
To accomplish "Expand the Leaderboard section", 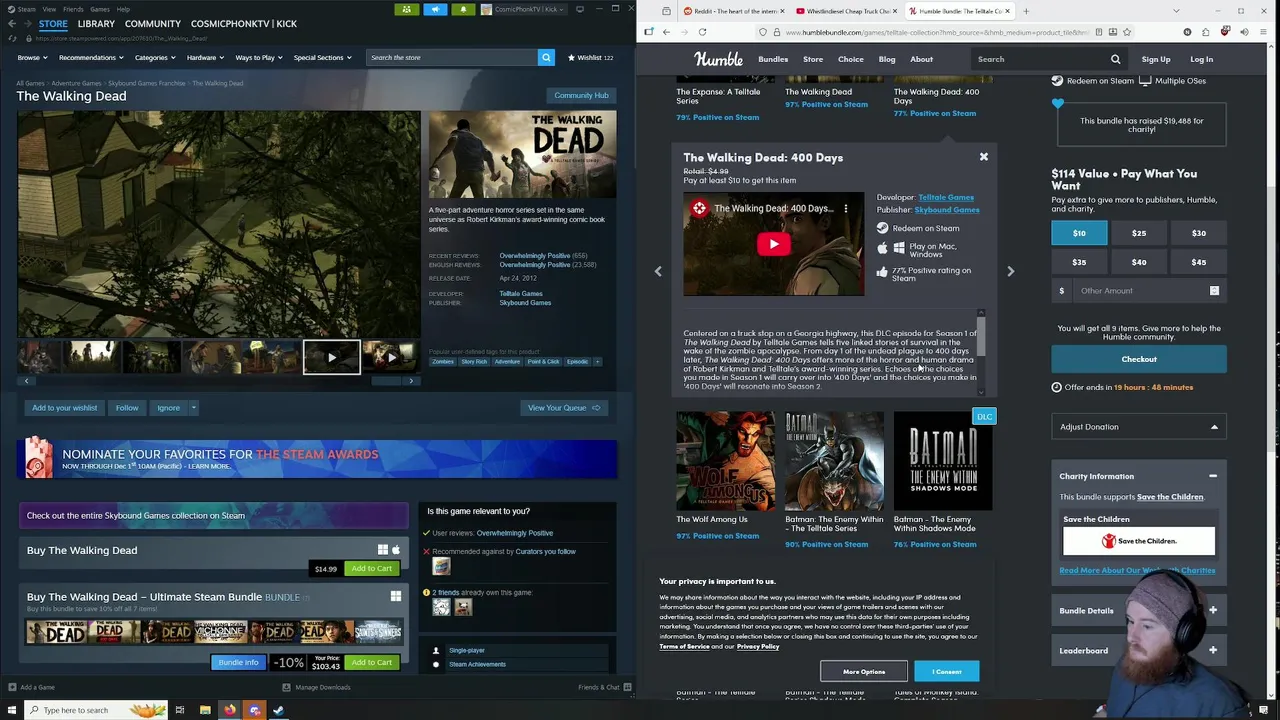I will click(x=1213, y=650).
